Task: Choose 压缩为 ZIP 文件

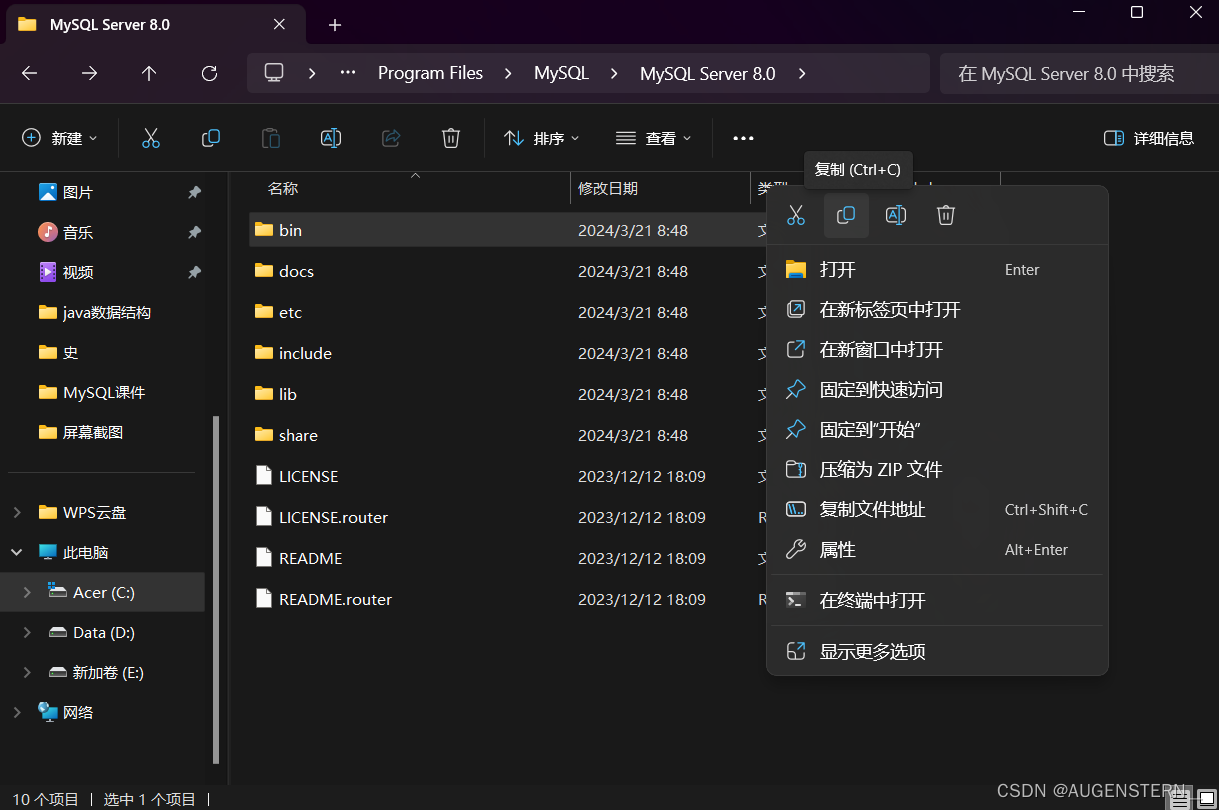Action: [x=937, y=469]
